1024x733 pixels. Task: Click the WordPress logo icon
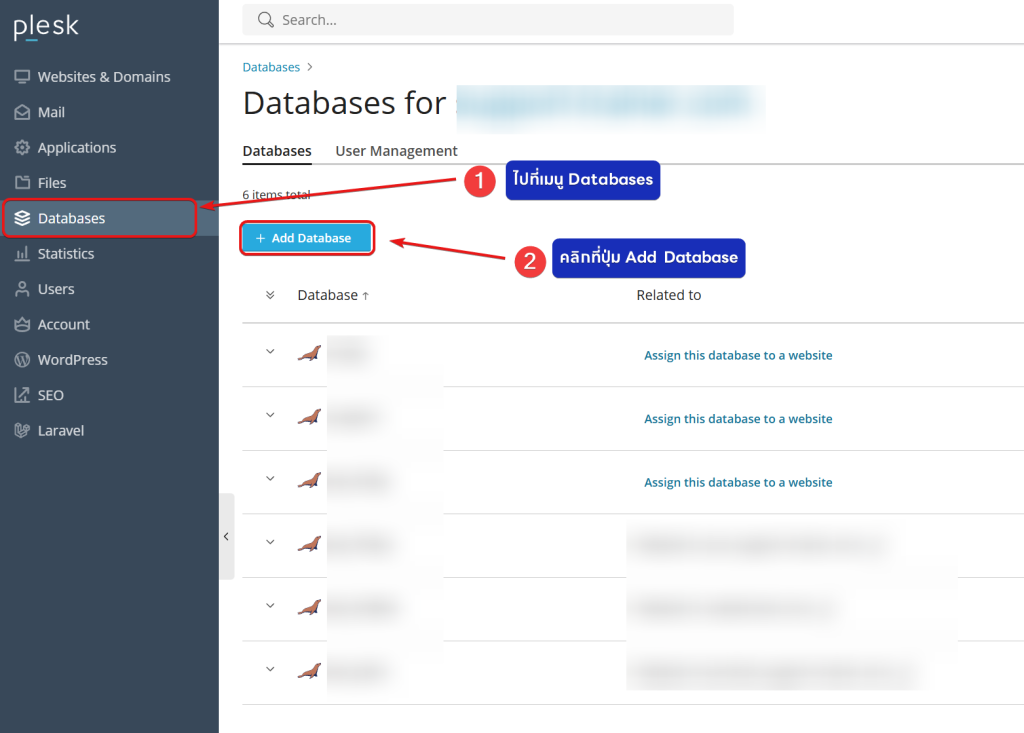(22, 360)
